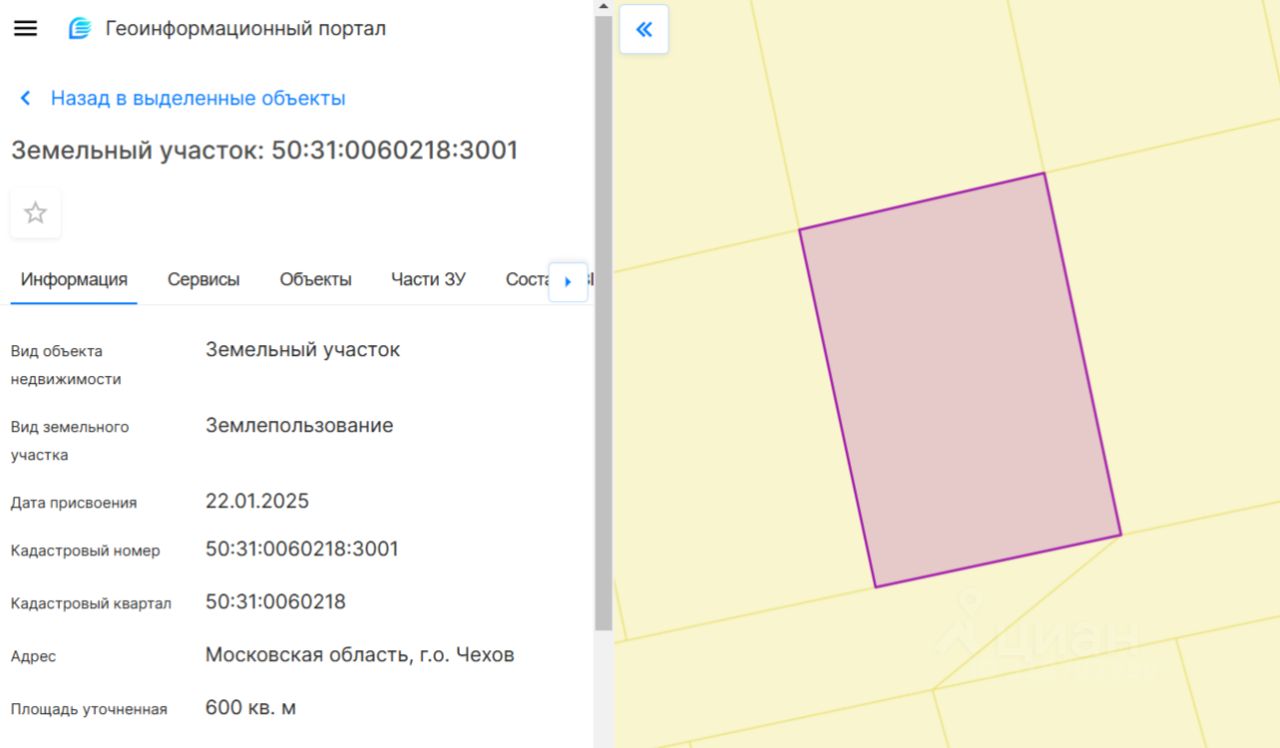Add parcel to favorites with star icon
Viewport: 1280px width, 748px height.
point(36,213)
